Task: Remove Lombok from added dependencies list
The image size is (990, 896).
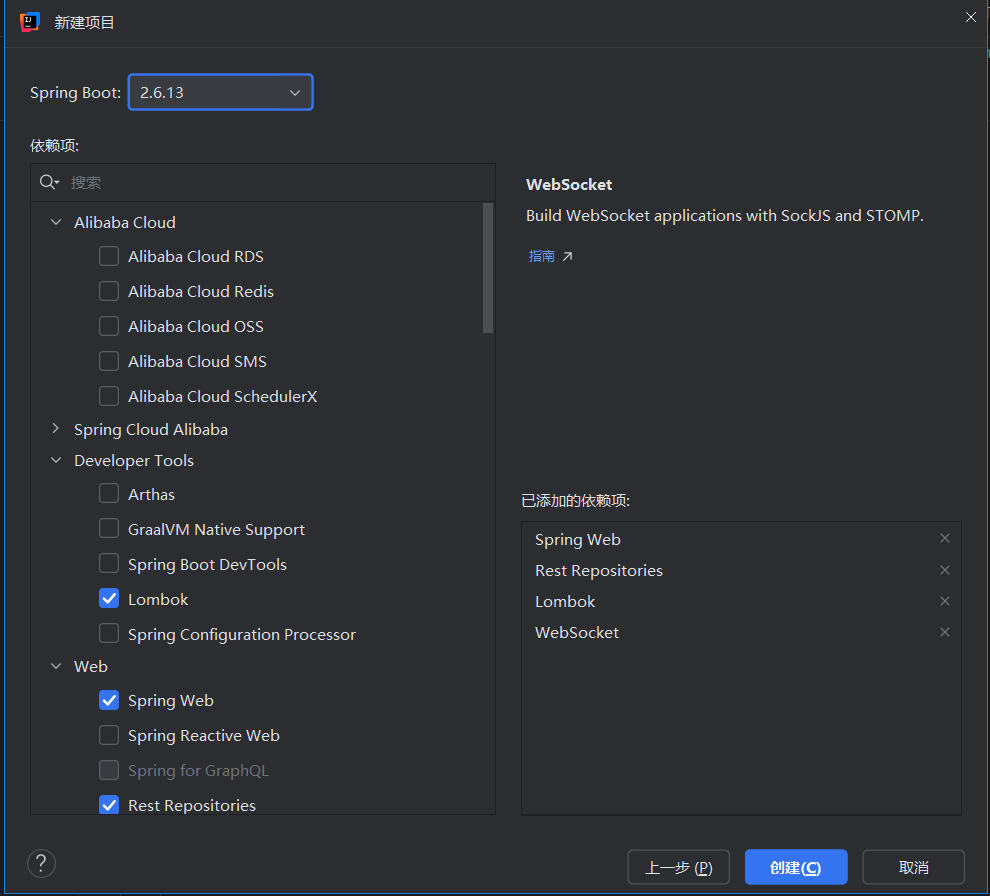Action: 945,600
